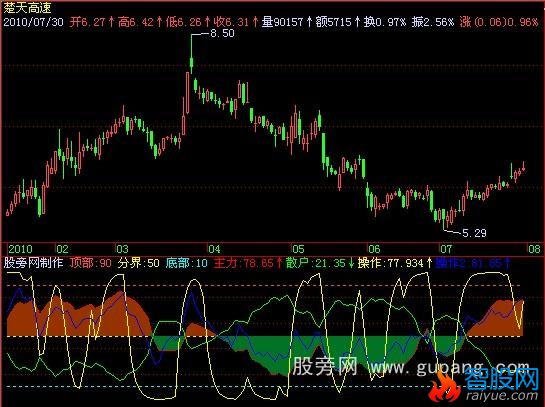Select the 06 month marker

(374, 249)
